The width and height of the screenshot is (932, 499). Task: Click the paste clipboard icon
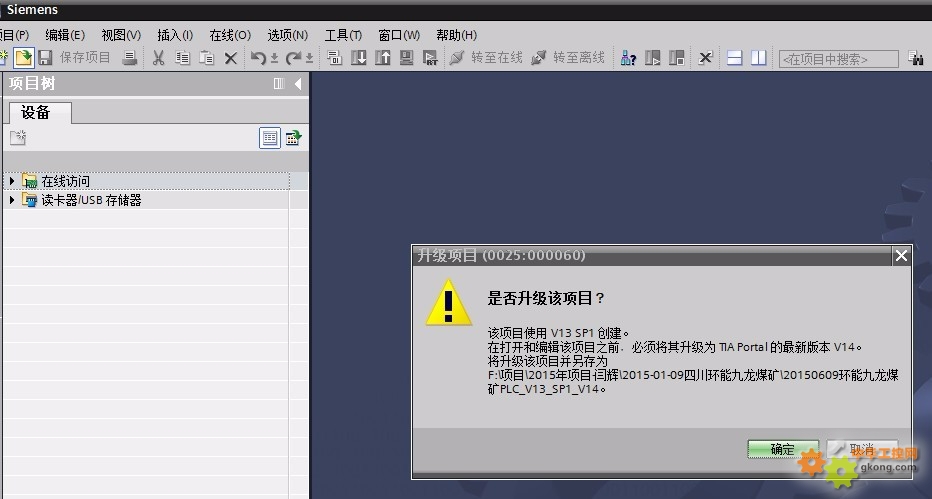click(x=206, y=58)
